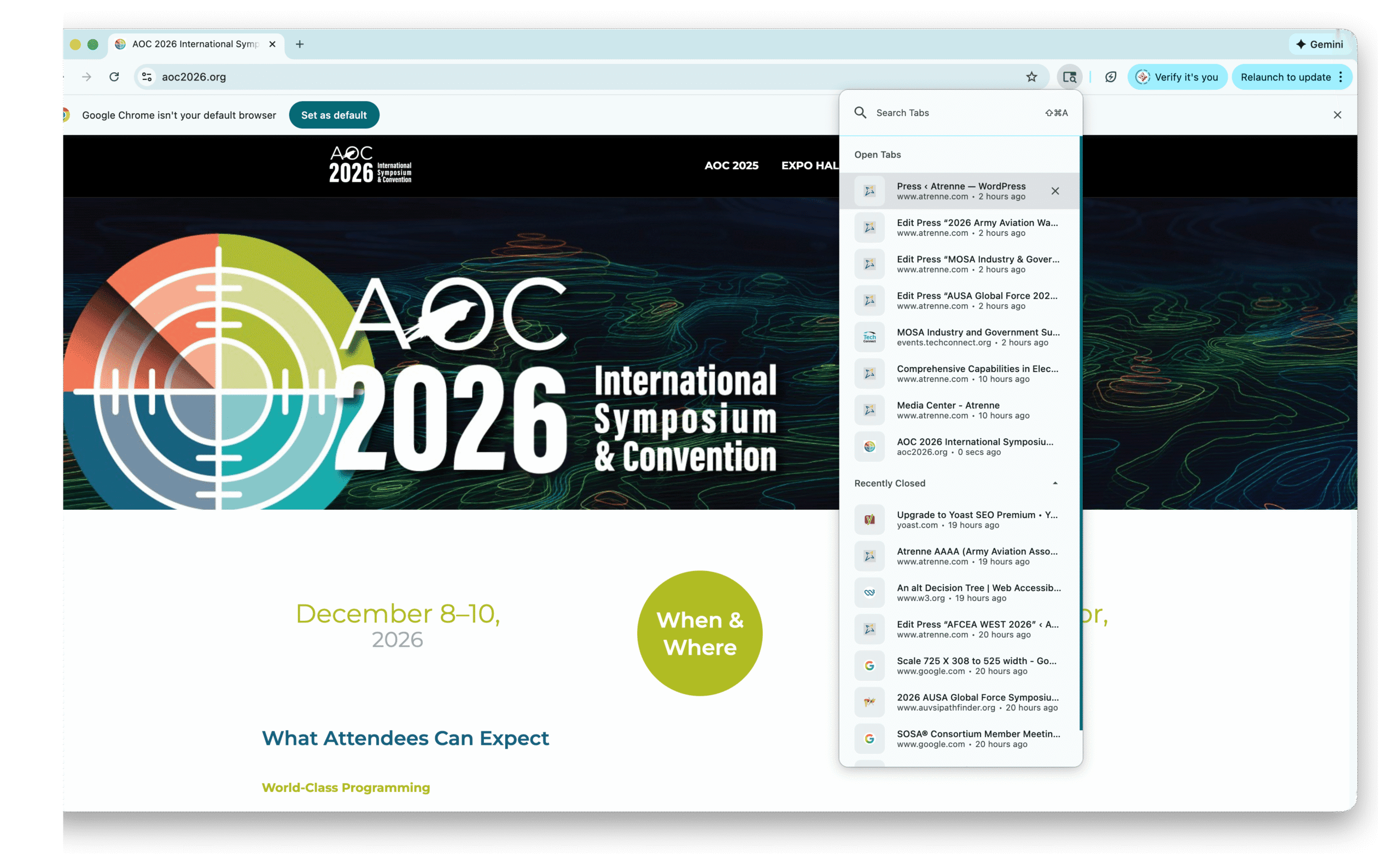
Task: Click the site settings icon in address bar
Action: 147,77
